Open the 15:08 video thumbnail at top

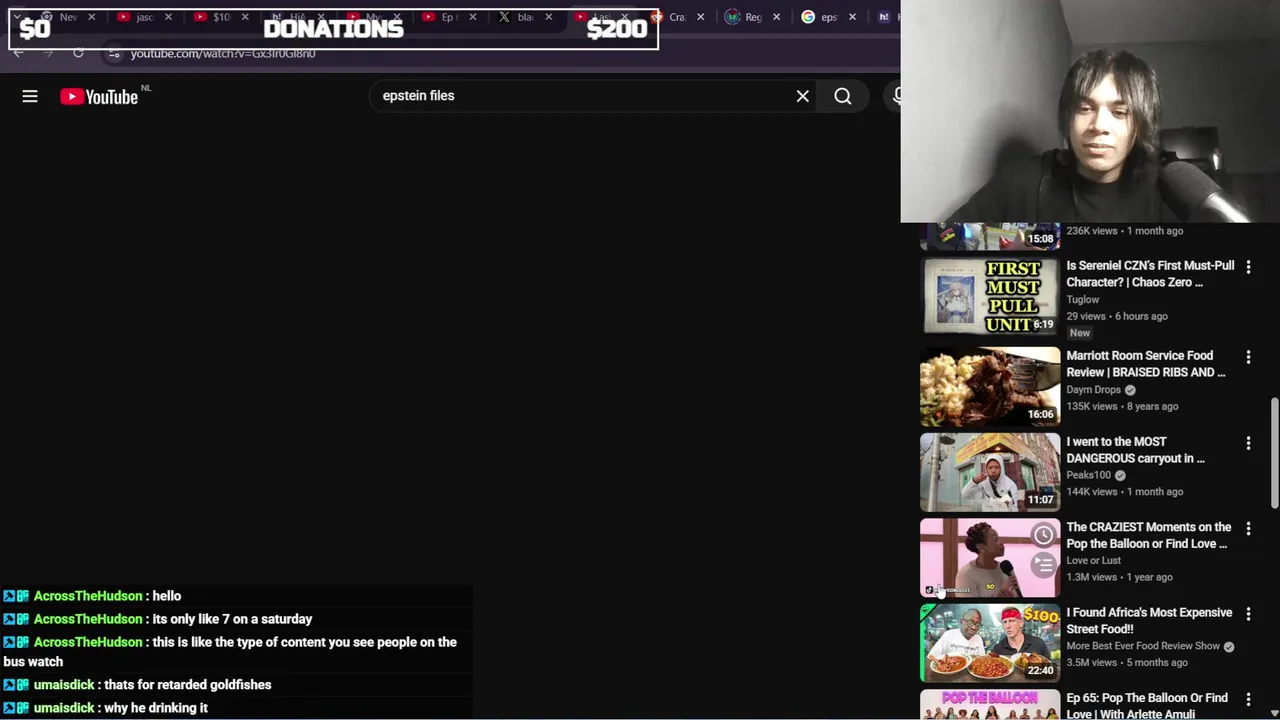point(990,236)
